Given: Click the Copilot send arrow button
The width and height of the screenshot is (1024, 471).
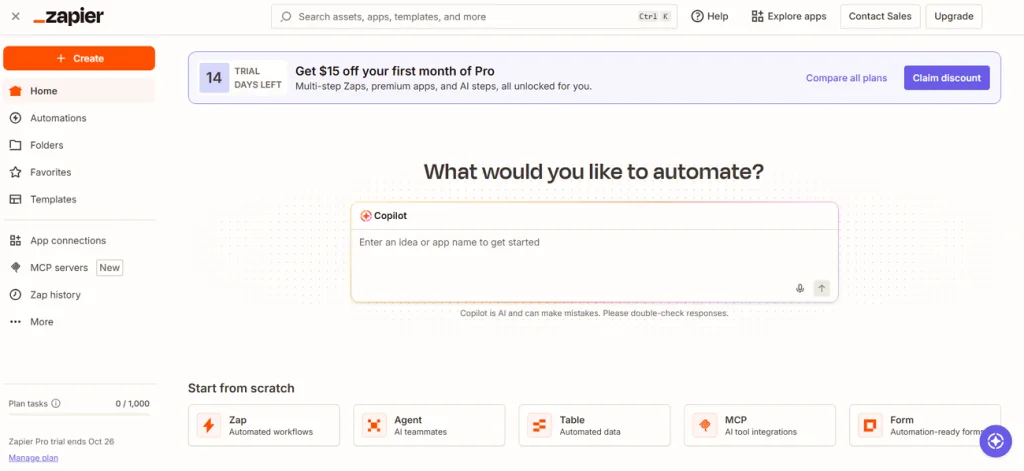Looking at the screenshot, I should tap(822, 288).
